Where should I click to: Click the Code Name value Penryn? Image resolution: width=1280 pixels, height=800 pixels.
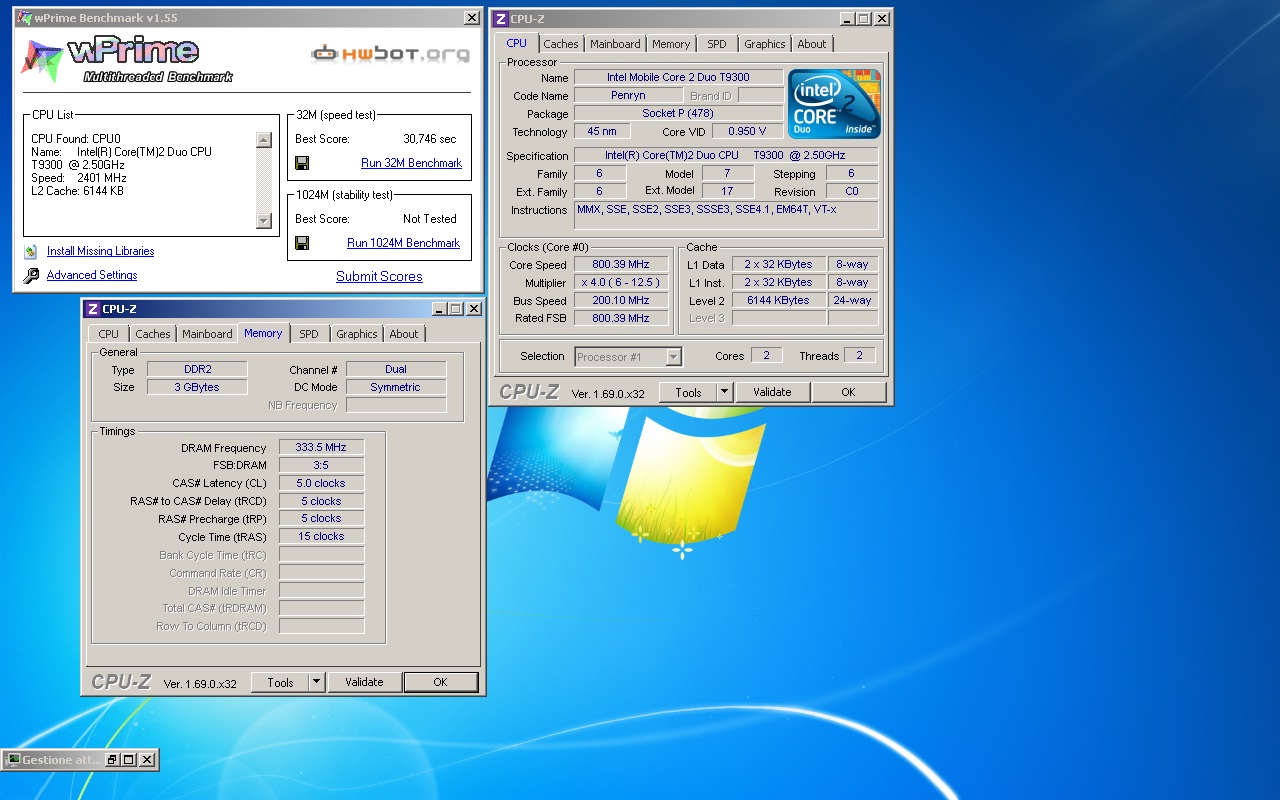coord(628,96)
